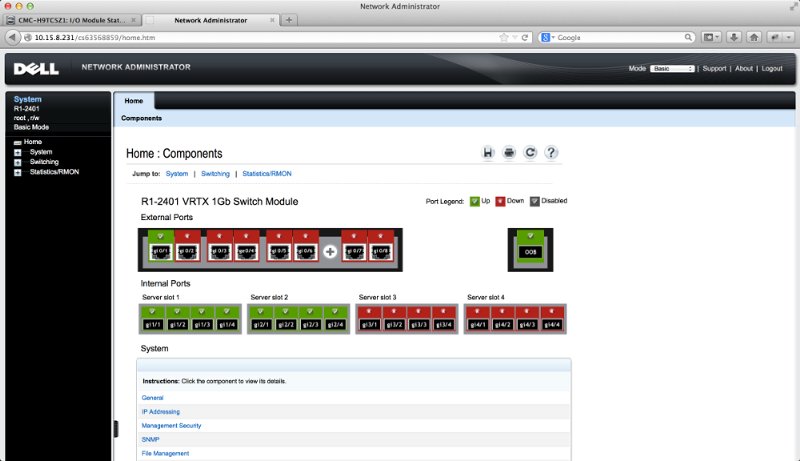Select external port gi0/2
This screenshot has width=800, height=461.
[x=187, y=246]
